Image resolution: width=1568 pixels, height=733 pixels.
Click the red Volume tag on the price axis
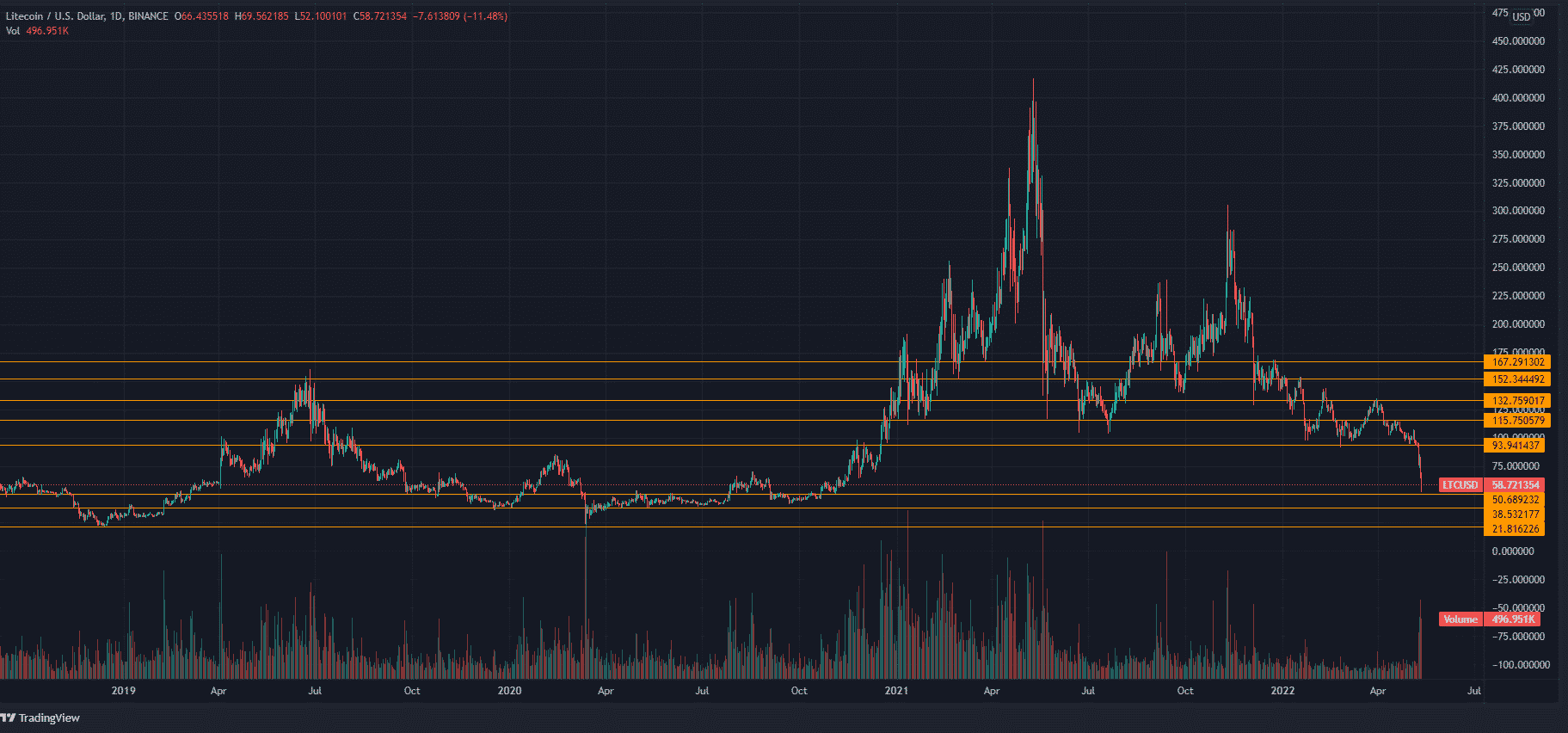(1460, 619)
